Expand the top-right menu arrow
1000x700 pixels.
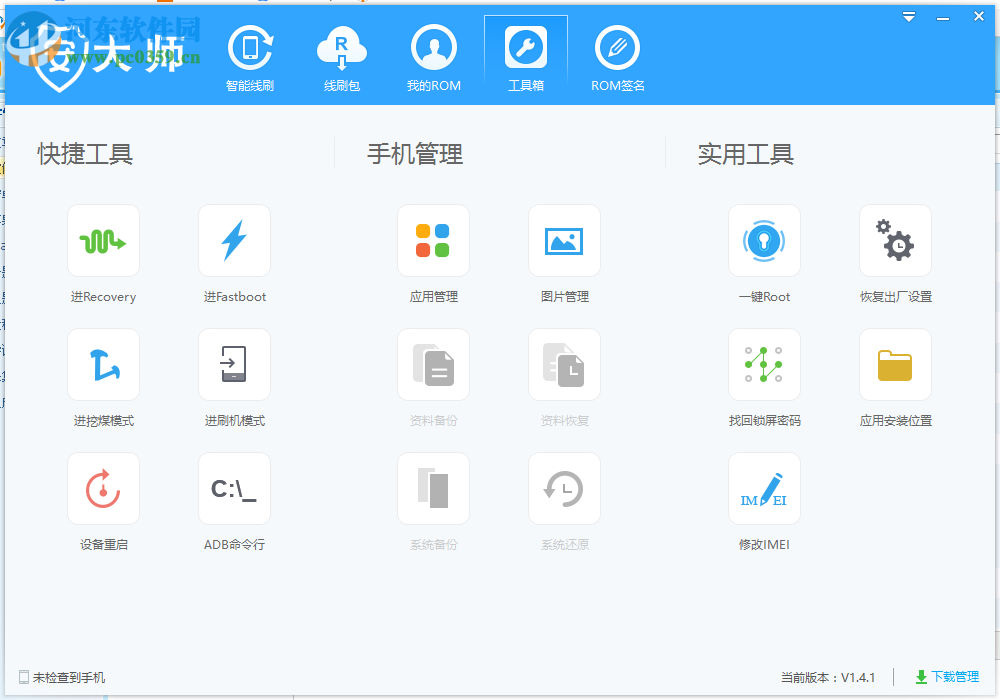tap(908, 16)
